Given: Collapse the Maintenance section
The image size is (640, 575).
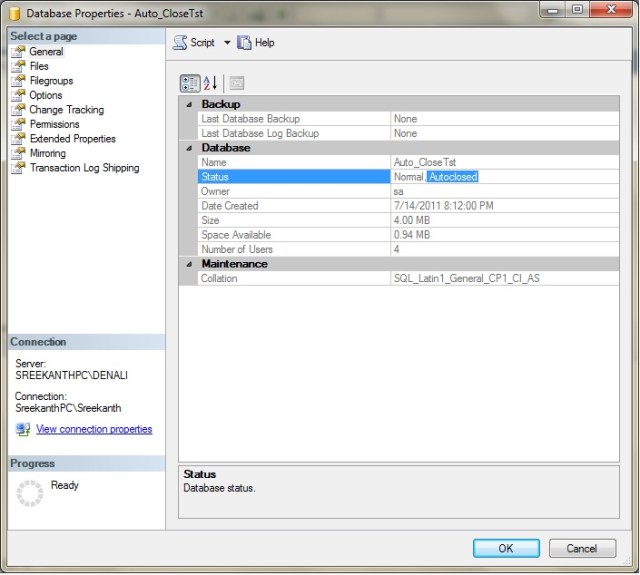Looking at the screenshot, I should click(x=189, y=264).
